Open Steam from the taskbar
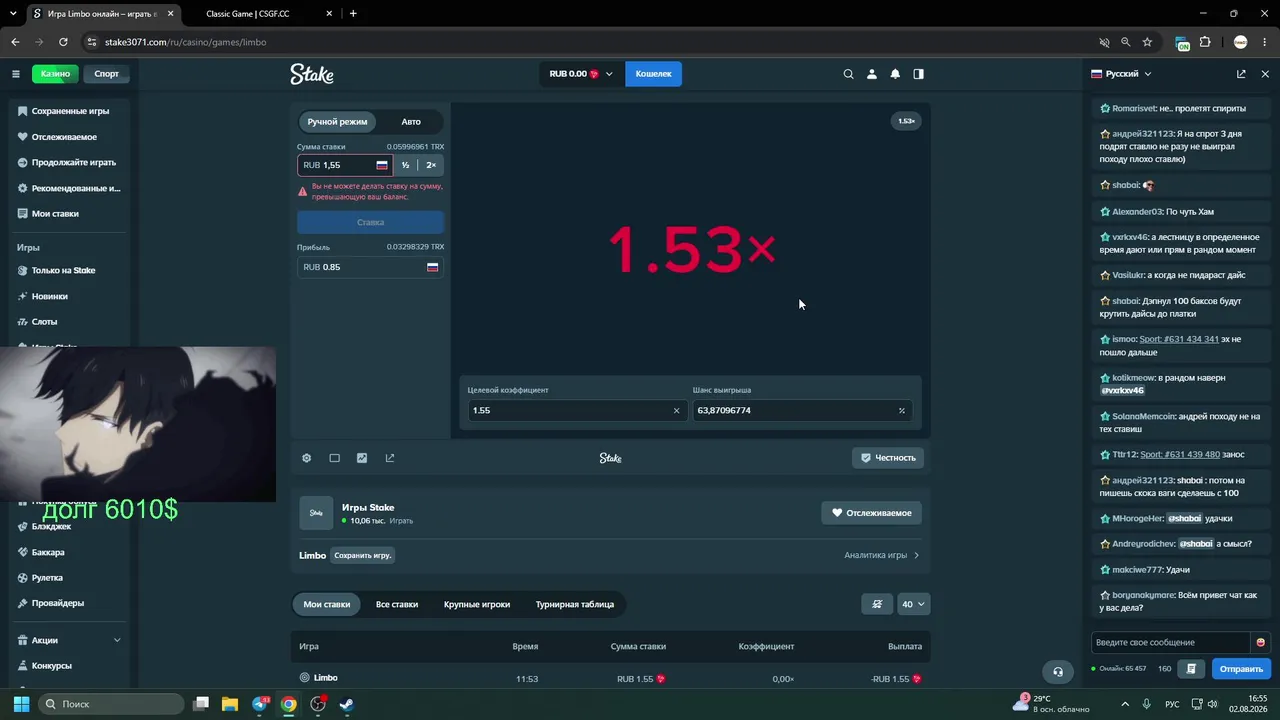Screen dimensions: 1280x720 click(346, 704)
